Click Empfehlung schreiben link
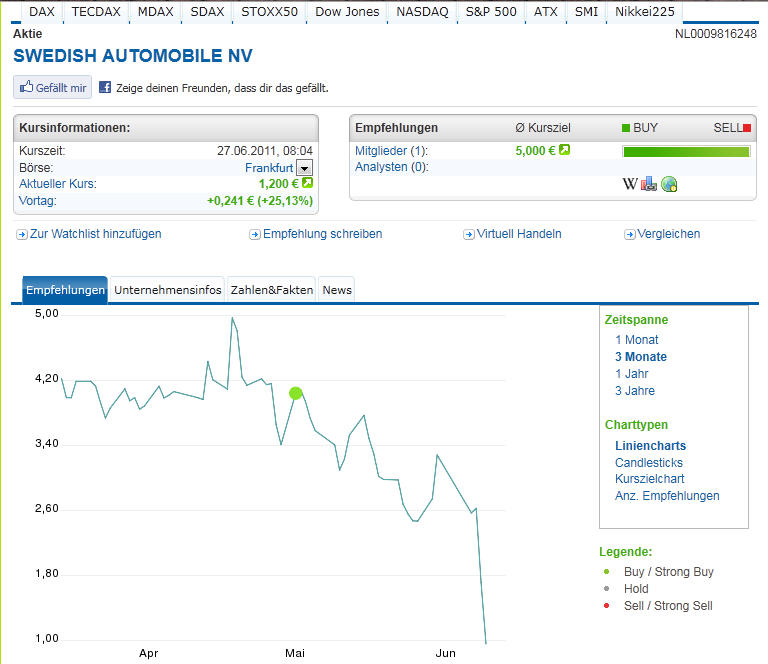The height and width of the screenshot is (664, 768). (x=322, y=234)
